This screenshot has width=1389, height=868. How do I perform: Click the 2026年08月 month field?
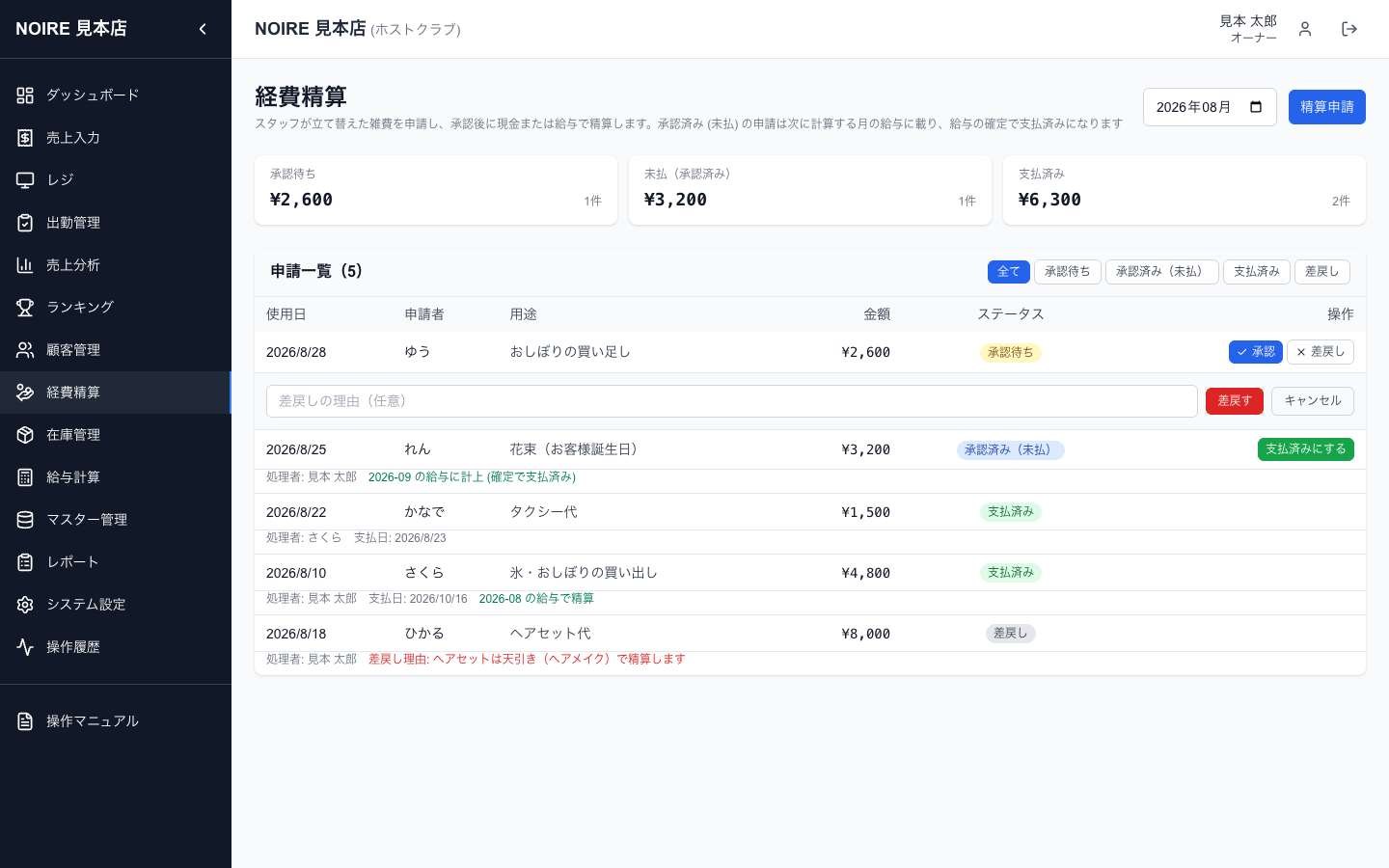[x=1210, y=107]
